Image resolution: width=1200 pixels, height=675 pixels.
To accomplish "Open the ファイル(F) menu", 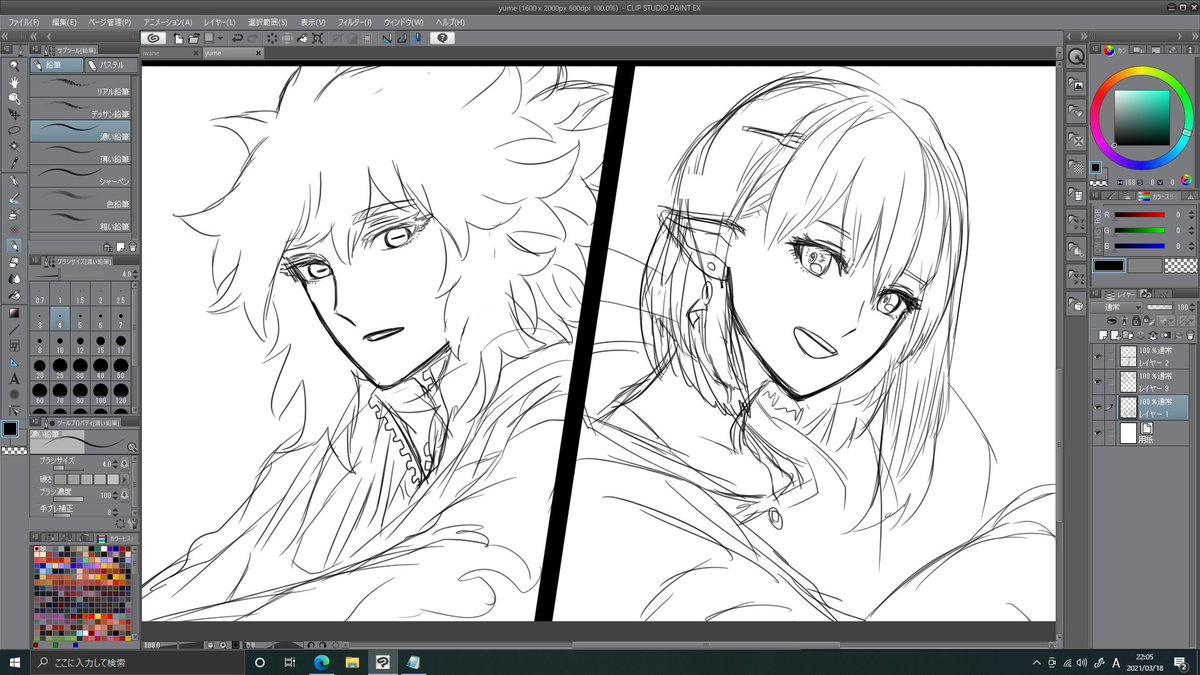I will coord(23,21).
